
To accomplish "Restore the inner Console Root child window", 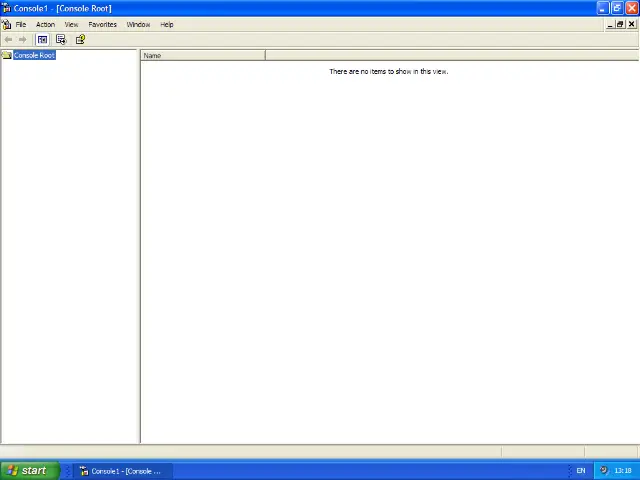I will (x=620, y=24).
